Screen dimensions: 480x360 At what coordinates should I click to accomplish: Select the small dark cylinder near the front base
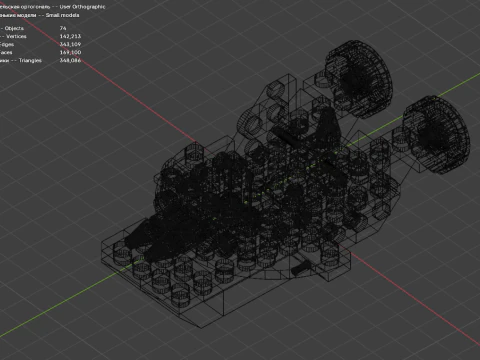[301, 268]
